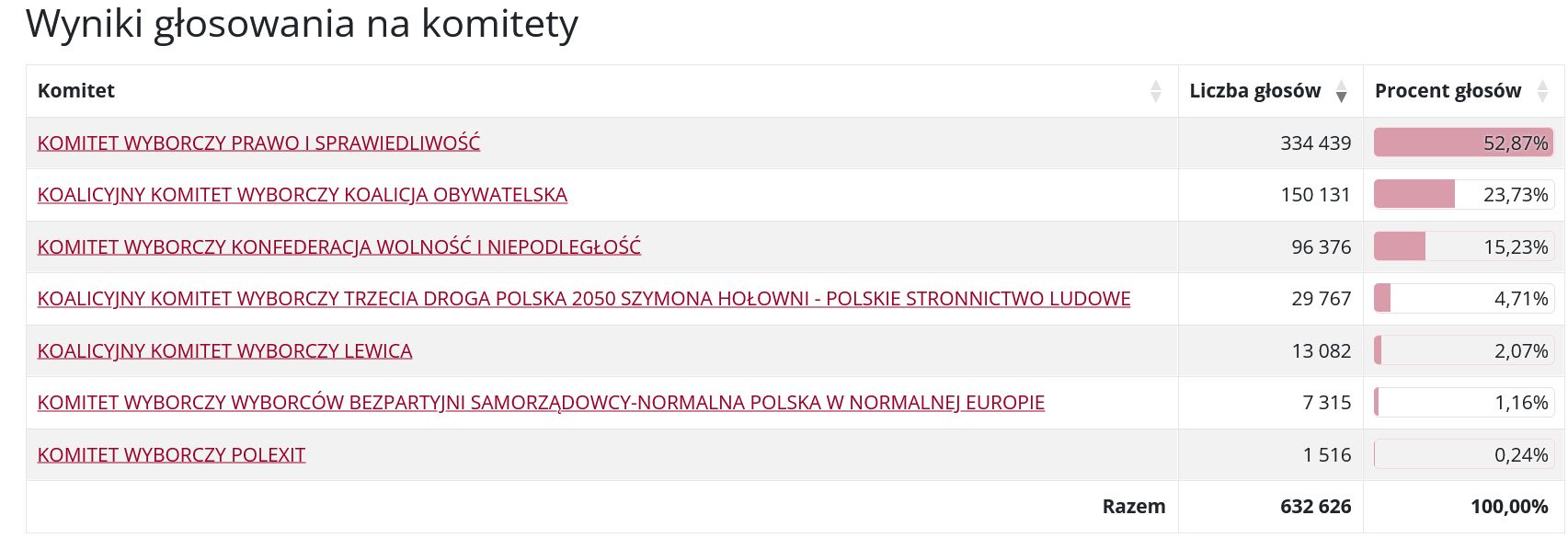Viewport: 1568px width, 538px height.
Task: Click the 23,73% percentage bar
Action: [1463, 195]
